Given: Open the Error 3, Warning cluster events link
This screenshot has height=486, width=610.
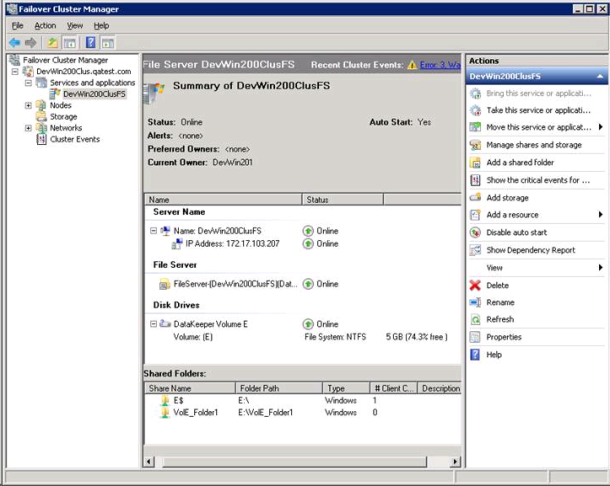Looking at the screenshot, I should [x=440, y=65].
